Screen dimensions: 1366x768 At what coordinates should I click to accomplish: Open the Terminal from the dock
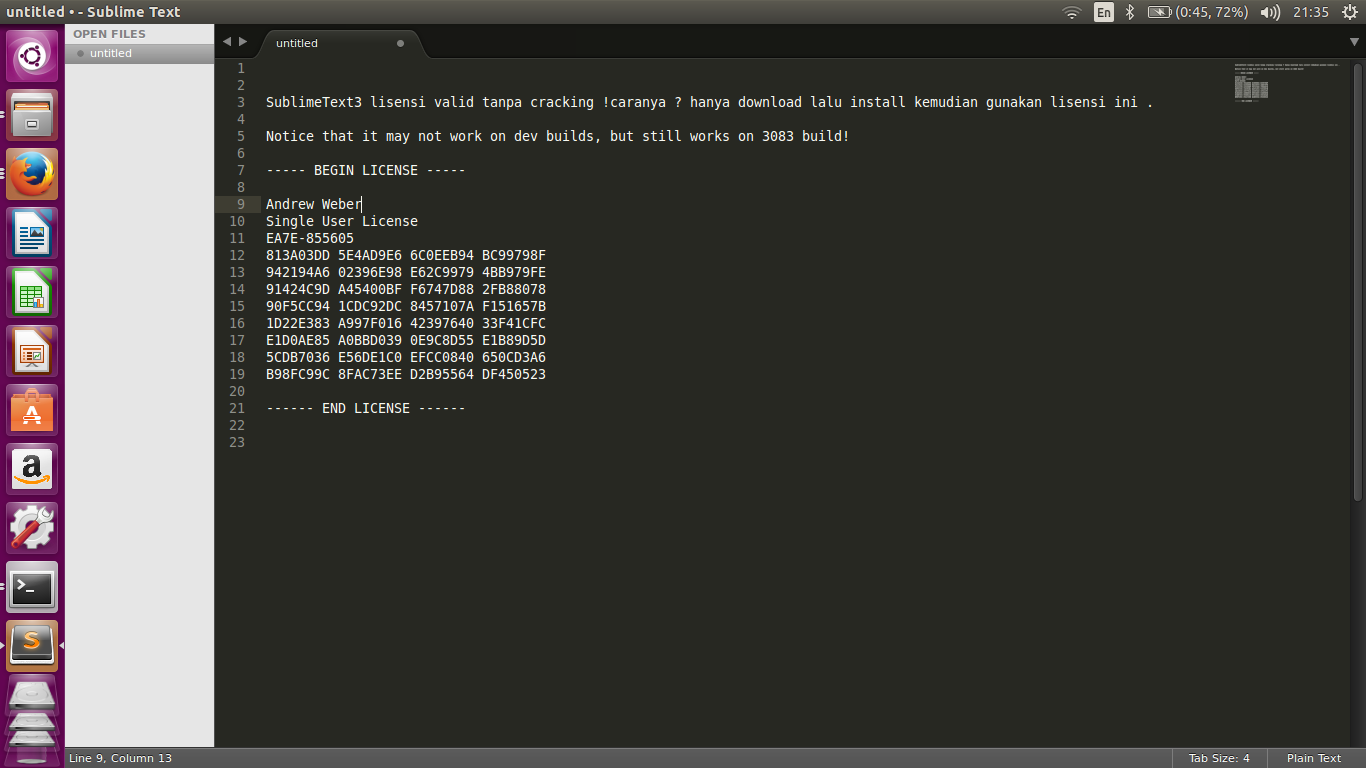[32, 587]
